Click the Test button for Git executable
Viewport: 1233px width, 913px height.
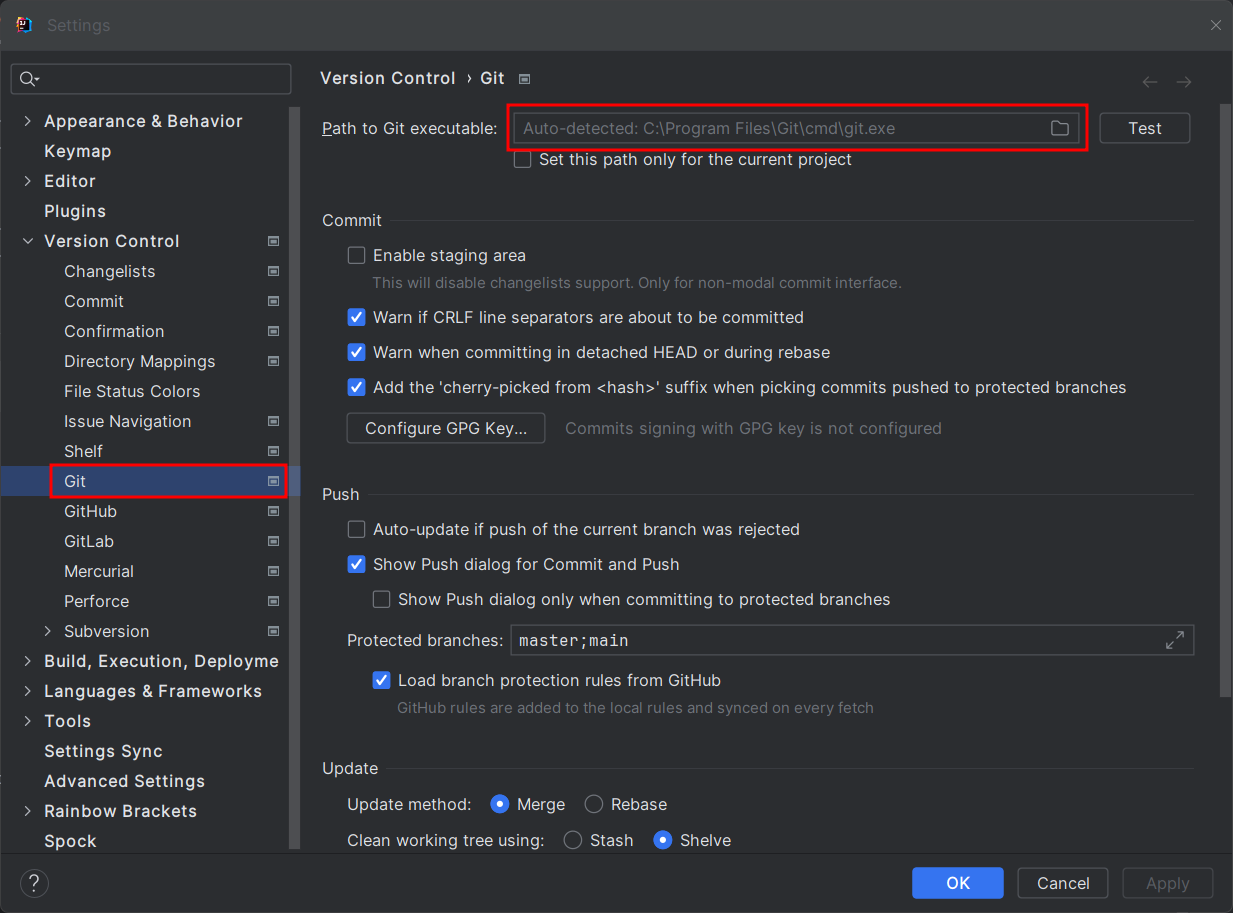pos(1145,128)
